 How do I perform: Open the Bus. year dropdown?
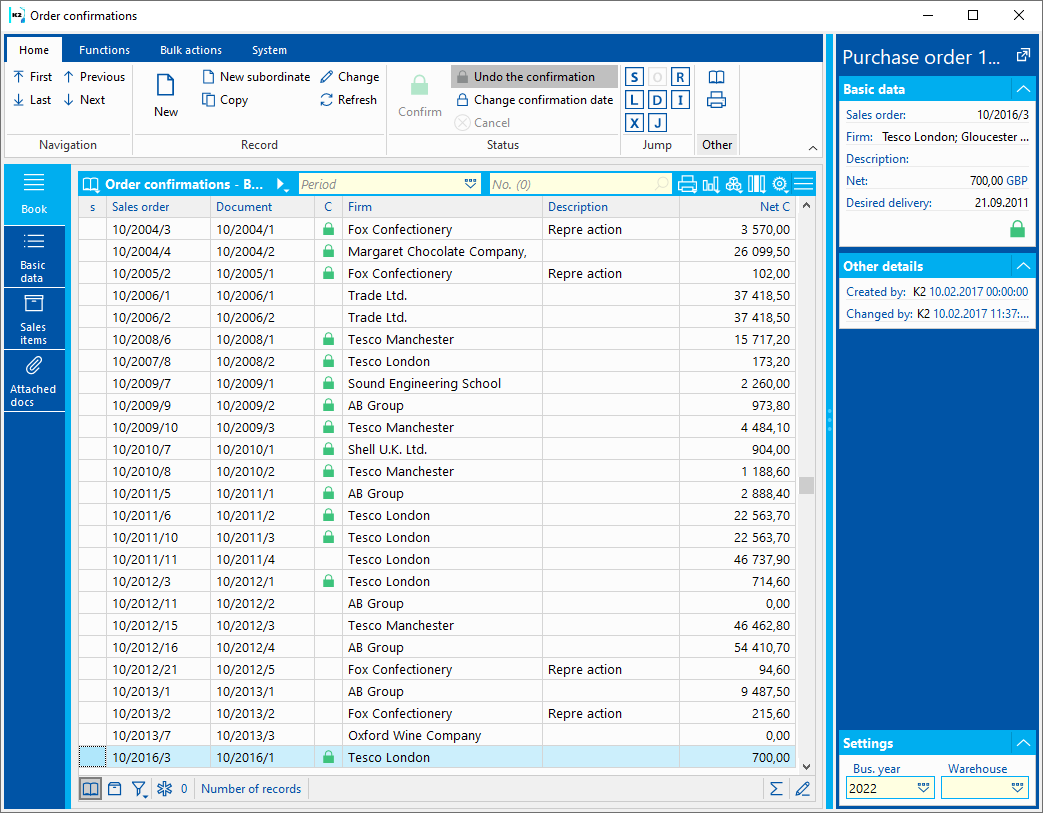923,788
